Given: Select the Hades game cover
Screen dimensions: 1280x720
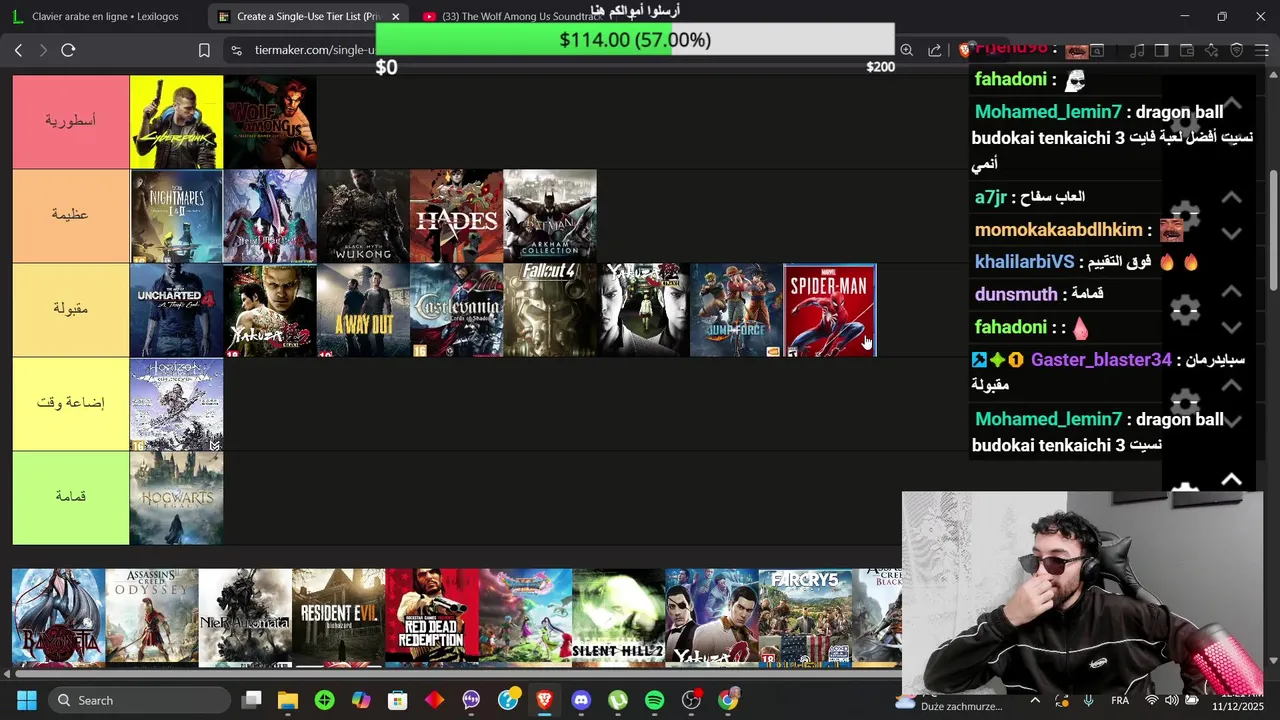Looking at the screenshot, I should click(x=456, y=216).
